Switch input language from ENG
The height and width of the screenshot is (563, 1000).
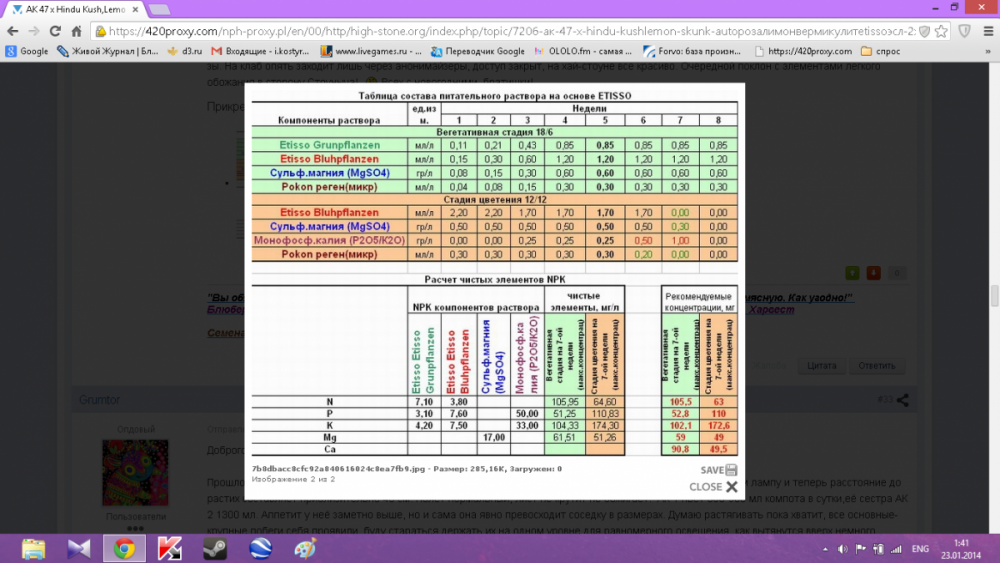coord(920,549)
